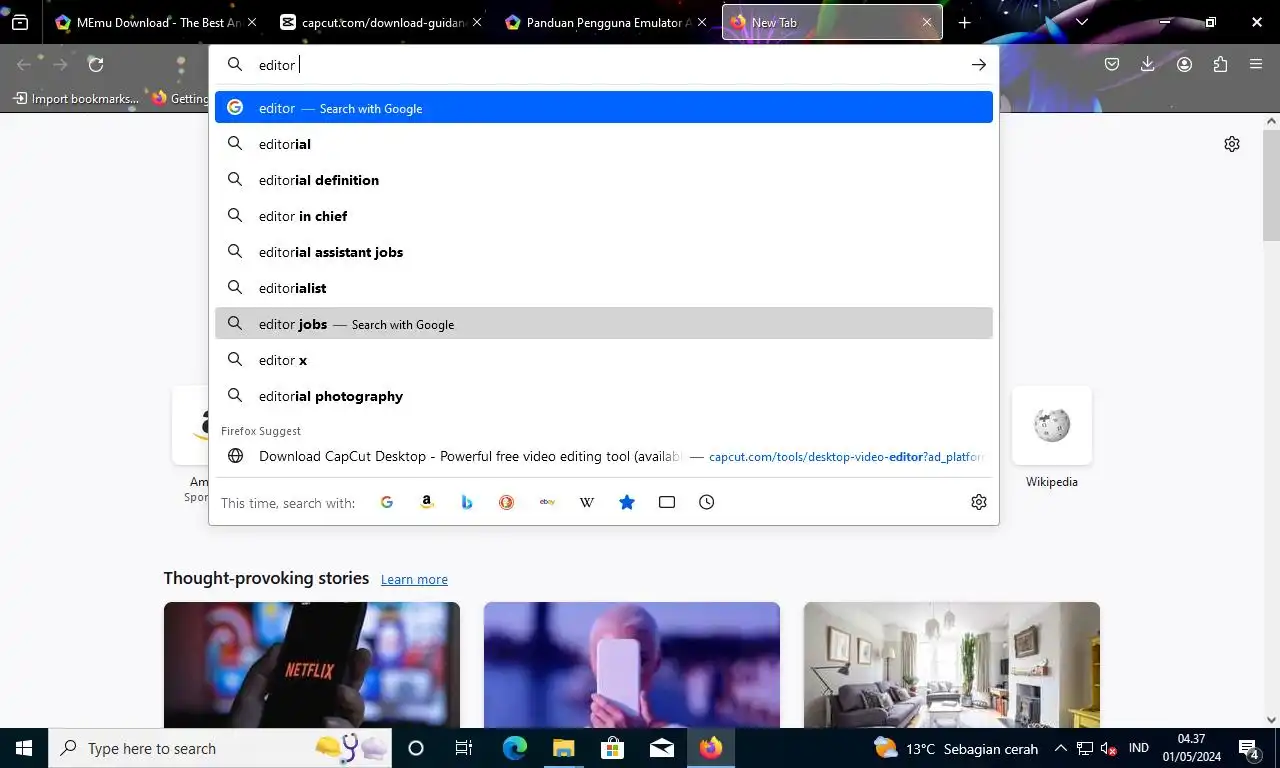
Task: Open Microsoft Store from taskbar
Action: 612,748
